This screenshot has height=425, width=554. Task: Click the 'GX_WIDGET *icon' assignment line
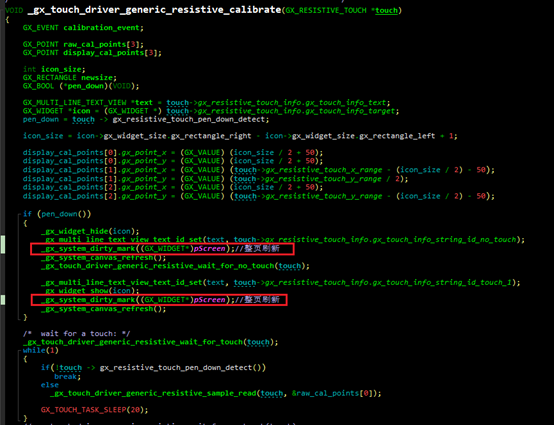[211, 111]
